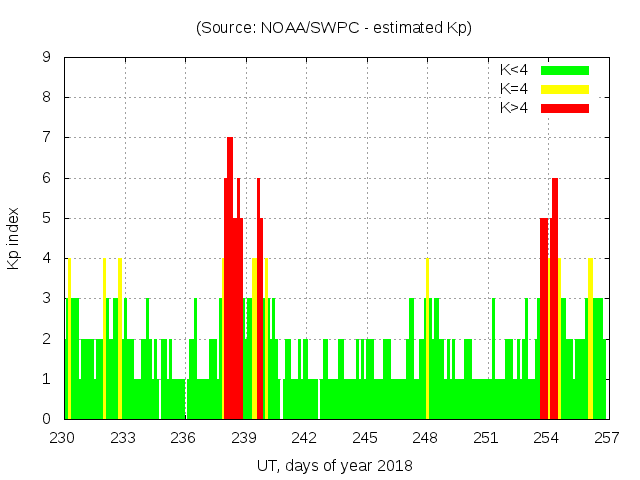The height and width of the screenshot is (480, 640).
Task: Select the "K<4" legend label text
Action: click(x=516, y=70)
